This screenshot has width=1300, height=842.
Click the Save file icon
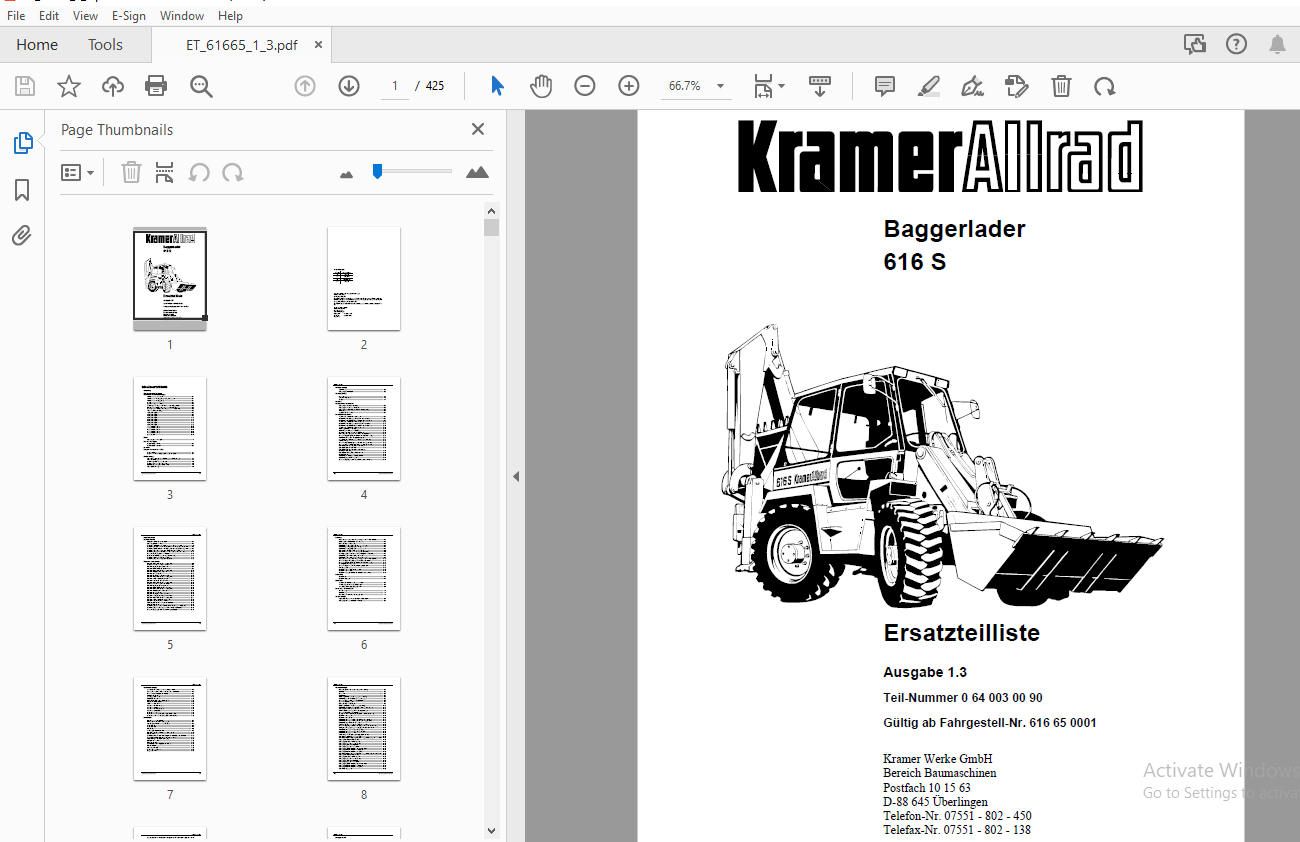click(x=25, y=86)
